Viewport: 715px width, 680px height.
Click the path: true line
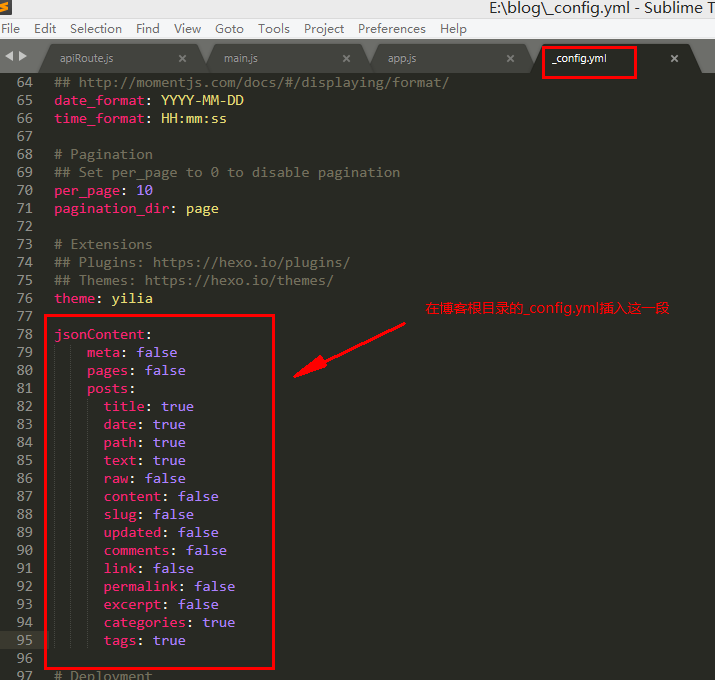(145, 442)
